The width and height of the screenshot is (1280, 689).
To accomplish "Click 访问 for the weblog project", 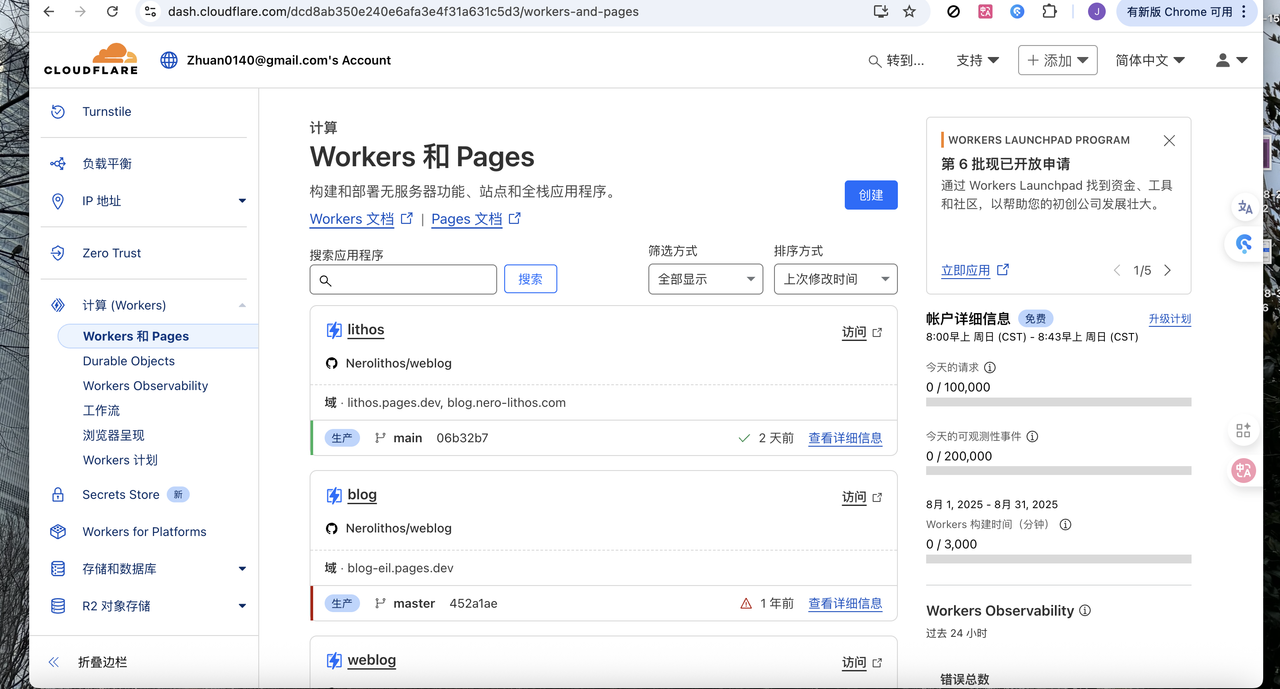I will [862, 662].
